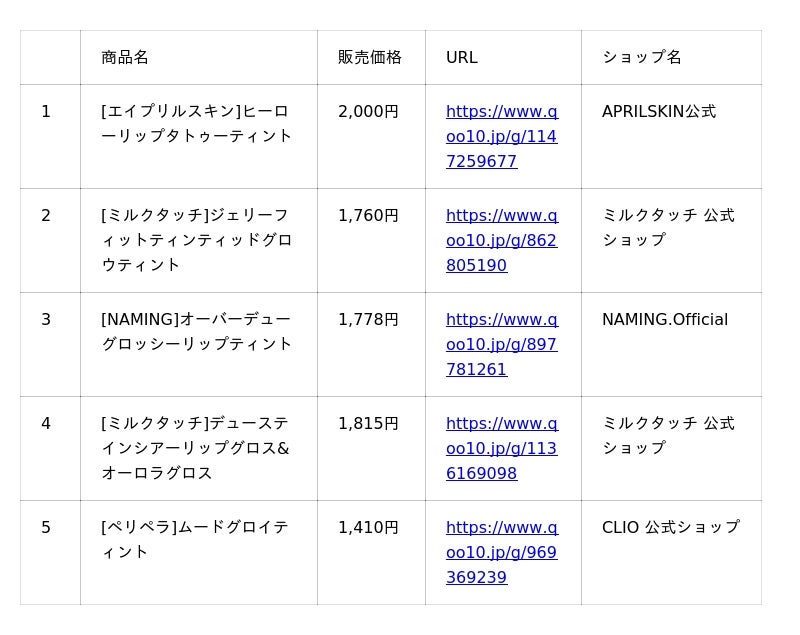Click the 商品名 column header
The height and width of the screenshot is (635, 800).
click(x=125, y=57)
